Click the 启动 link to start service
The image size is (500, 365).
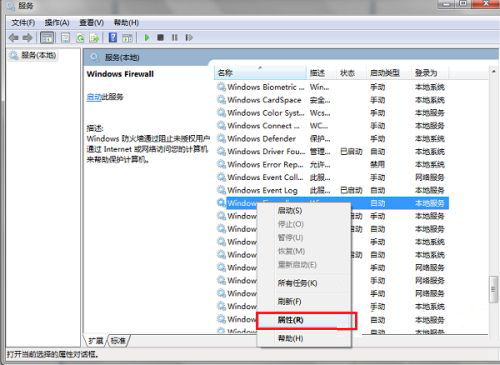(x=94, y=97)
